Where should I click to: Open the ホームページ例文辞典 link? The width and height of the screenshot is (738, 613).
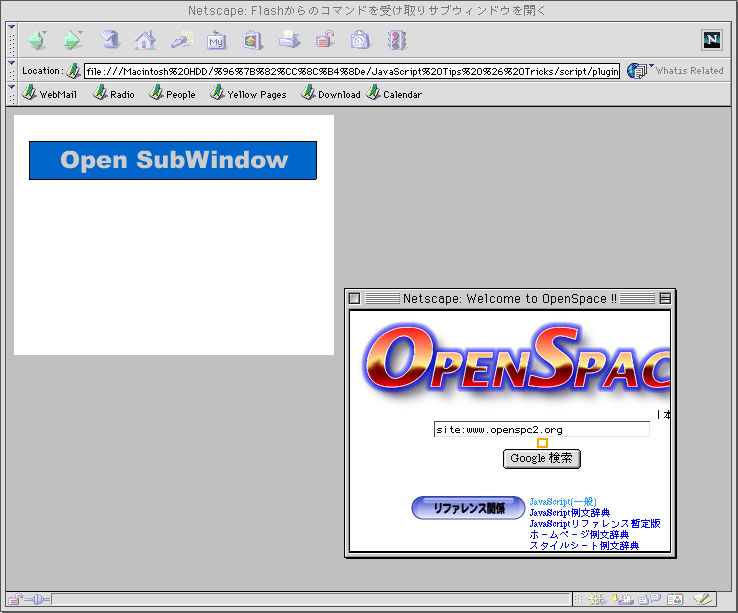click(579, 534)
